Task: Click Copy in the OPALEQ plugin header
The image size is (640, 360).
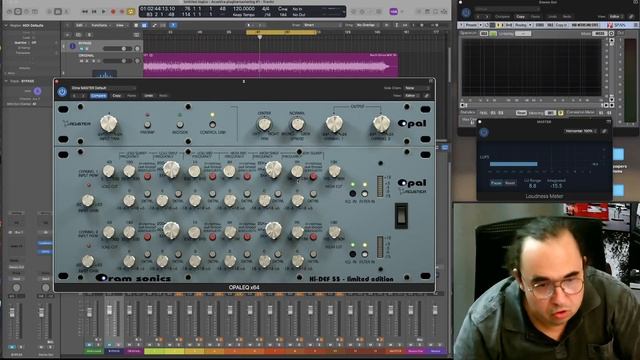Action: [x=117, y=96]
